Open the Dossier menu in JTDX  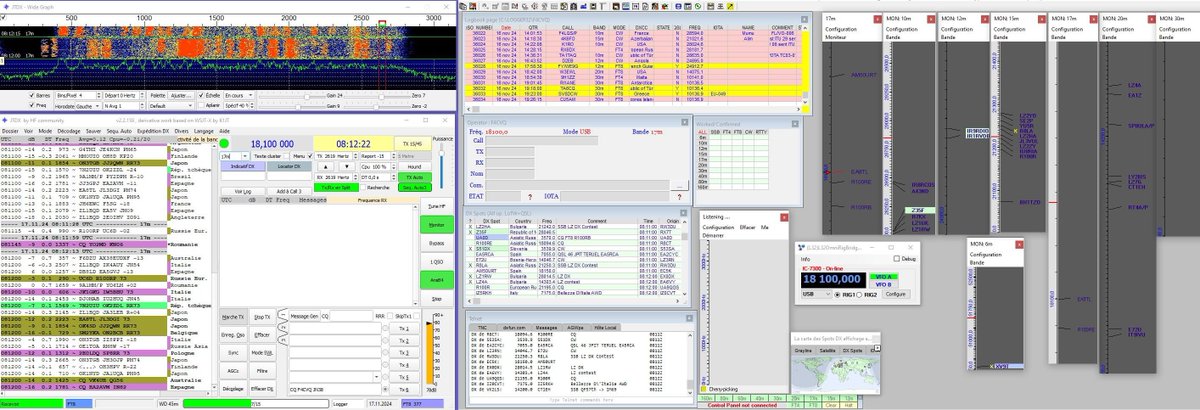[x=10, y=131]
